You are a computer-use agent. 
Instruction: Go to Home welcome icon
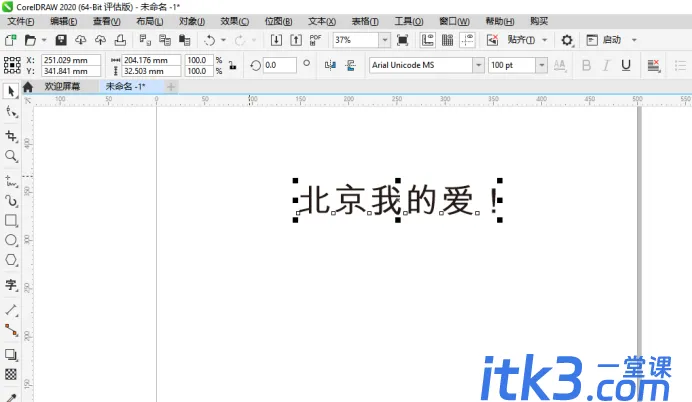28,87
